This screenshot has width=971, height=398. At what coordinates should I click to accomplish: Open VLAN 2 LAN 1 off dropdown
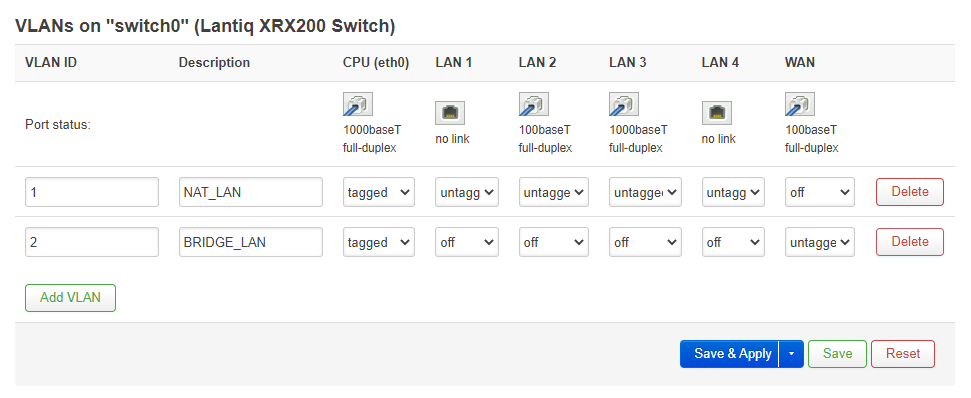coord(467,242)
